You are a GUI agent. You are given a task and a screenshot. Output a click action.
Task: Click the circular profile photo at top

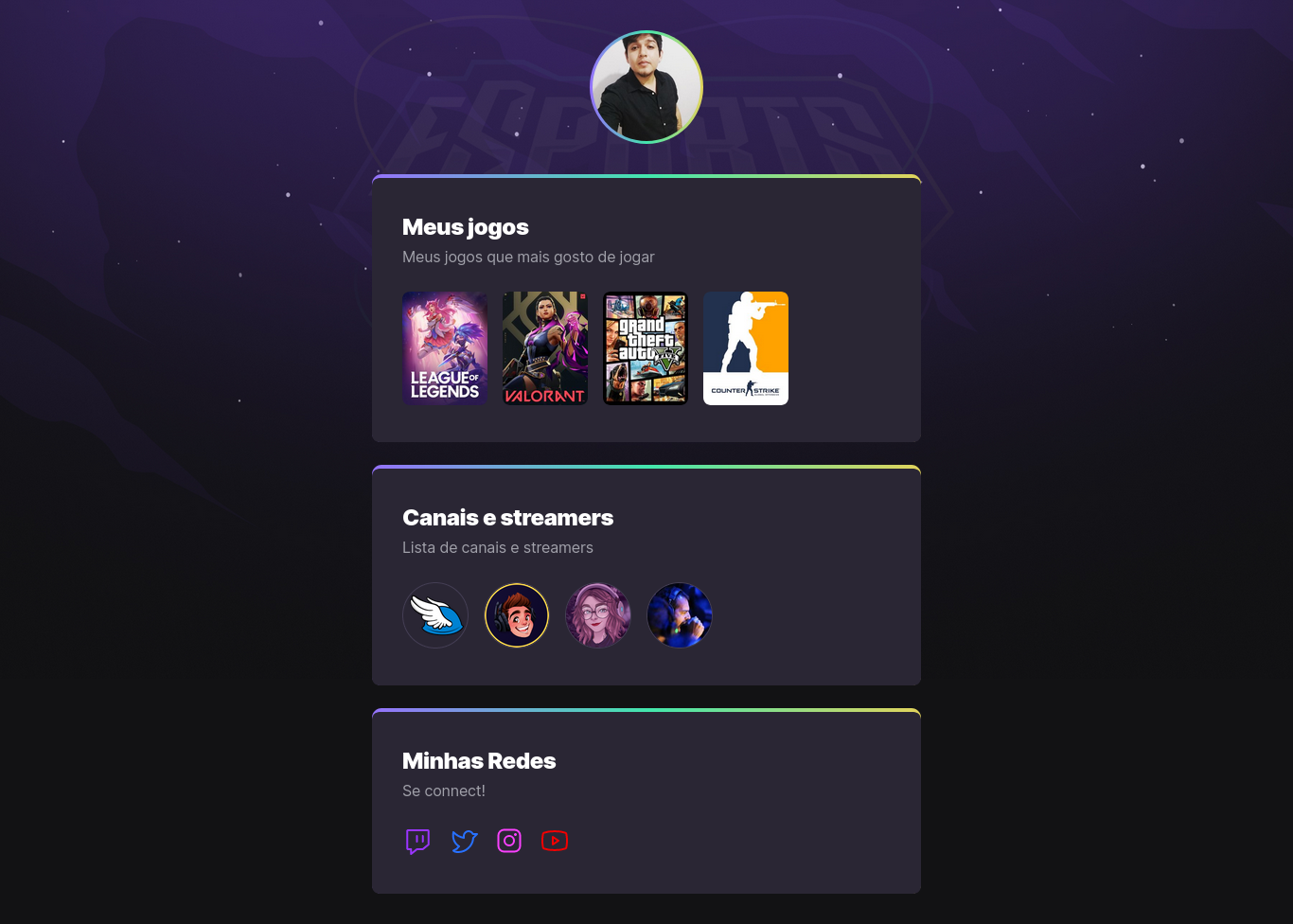pyautogui.click(x=646, y=87)
